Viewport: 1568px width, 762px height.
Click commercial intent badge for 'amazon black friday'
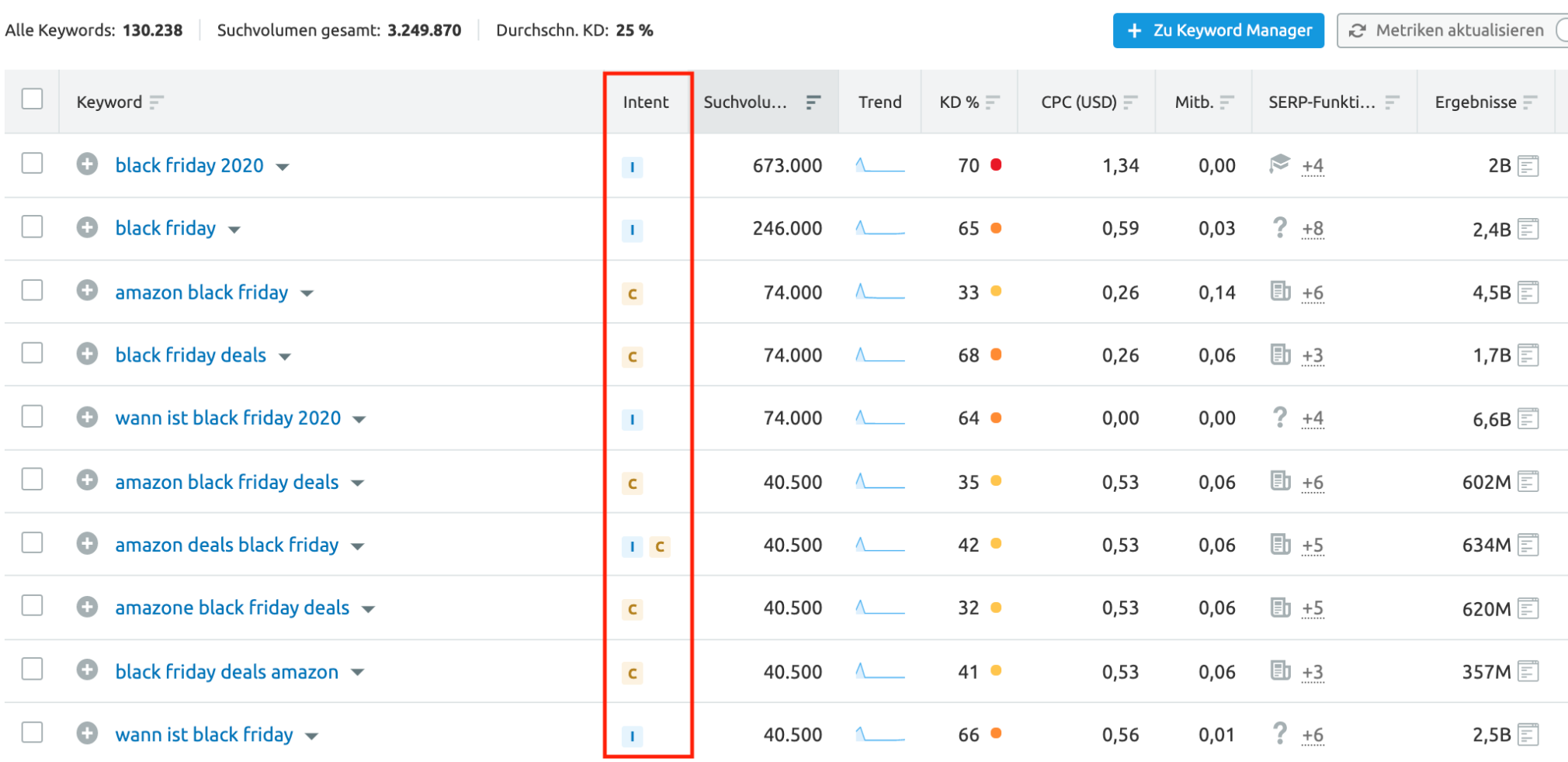pos(633,294)
